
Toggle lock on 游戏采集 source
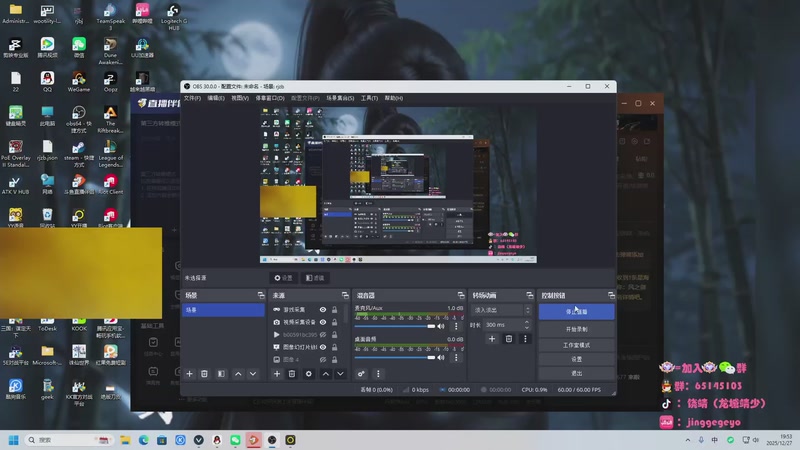point(334,310)
